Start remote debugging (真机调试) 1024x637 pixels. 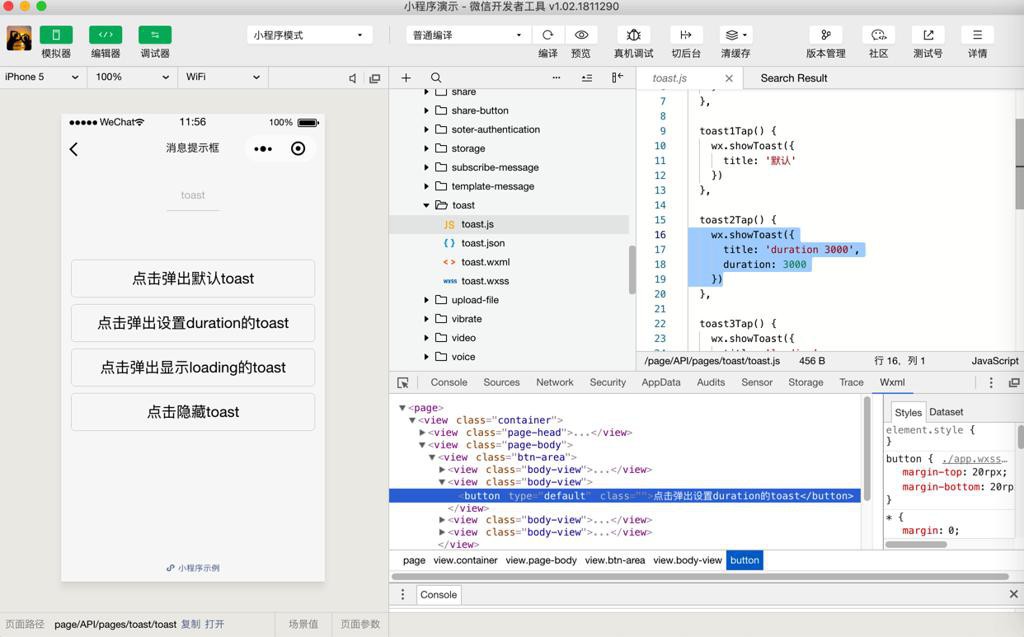click(x=633, y=35)
